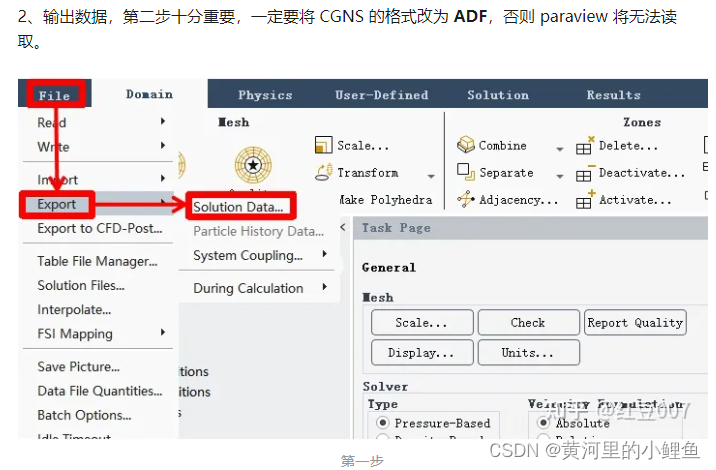Open Table File Manager
The height and width of the screenshot is (470, 716).
pos(97,261)
